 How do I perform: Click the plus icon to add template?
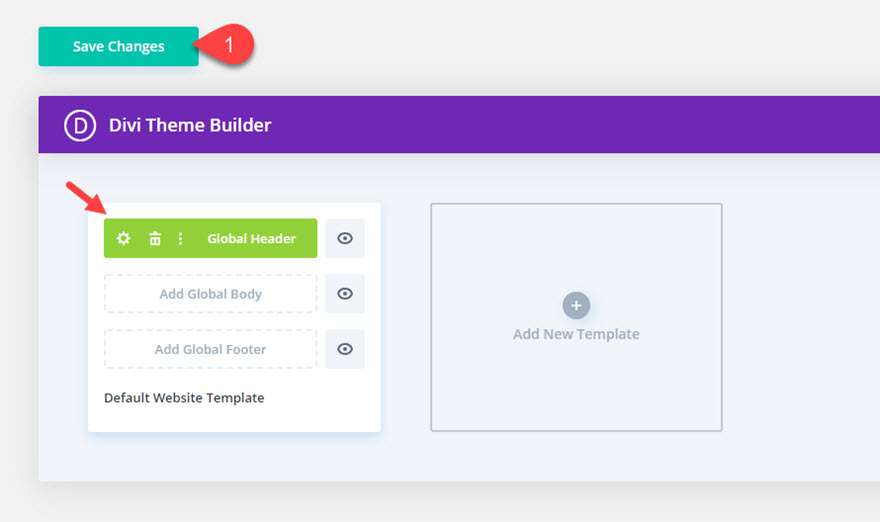[576, 305]
